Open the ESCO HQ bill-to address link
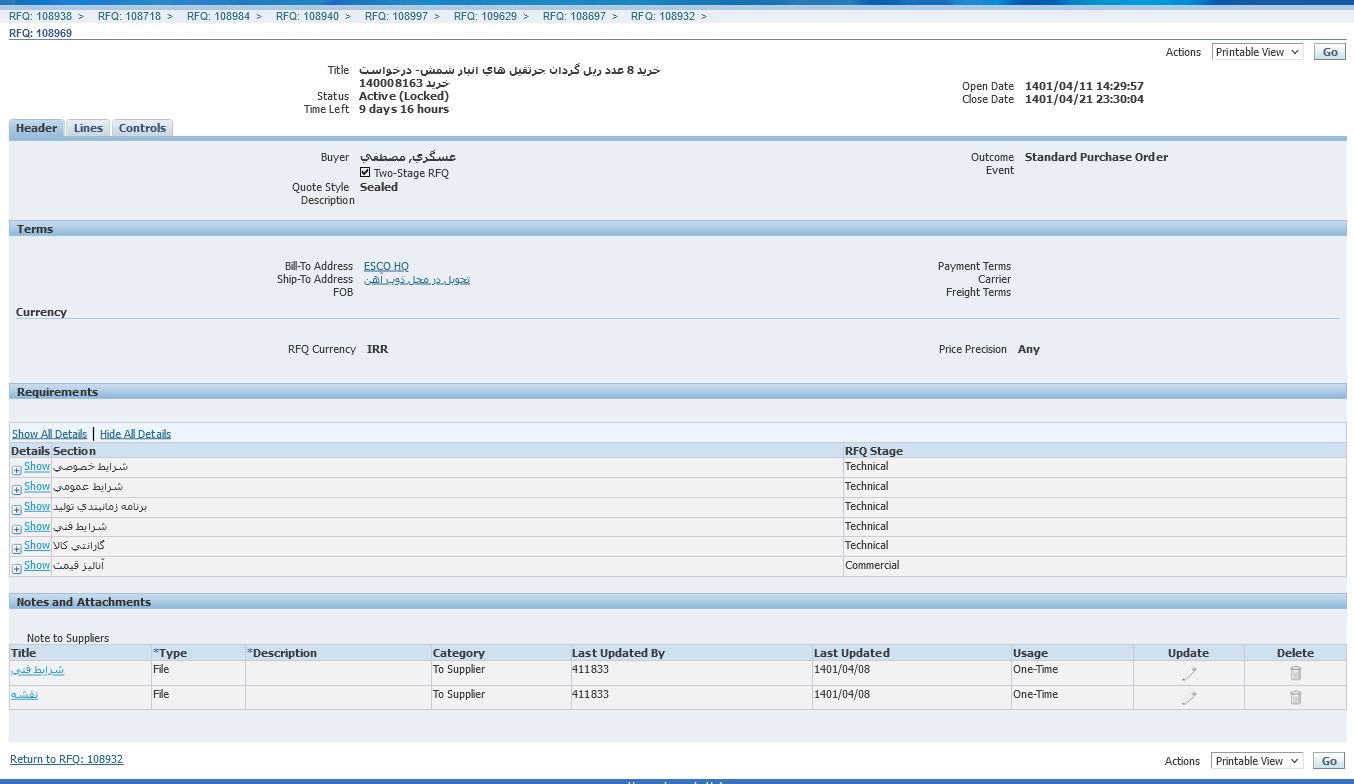 point(386,266)
